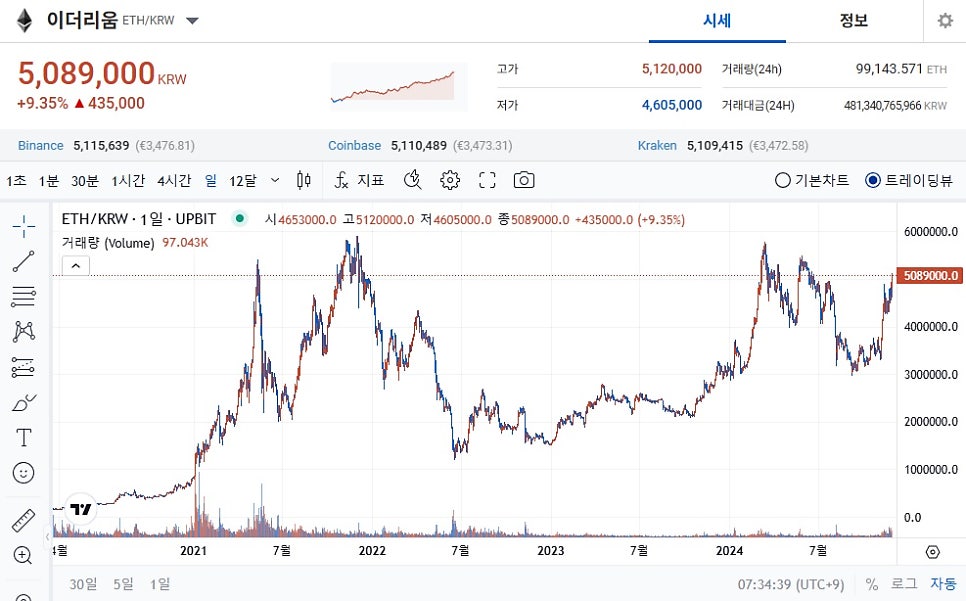Image resolution: width=966 pixels, height=601 pixels.
Task: Switch to the 정보 tab
Action: coord(853,21)
